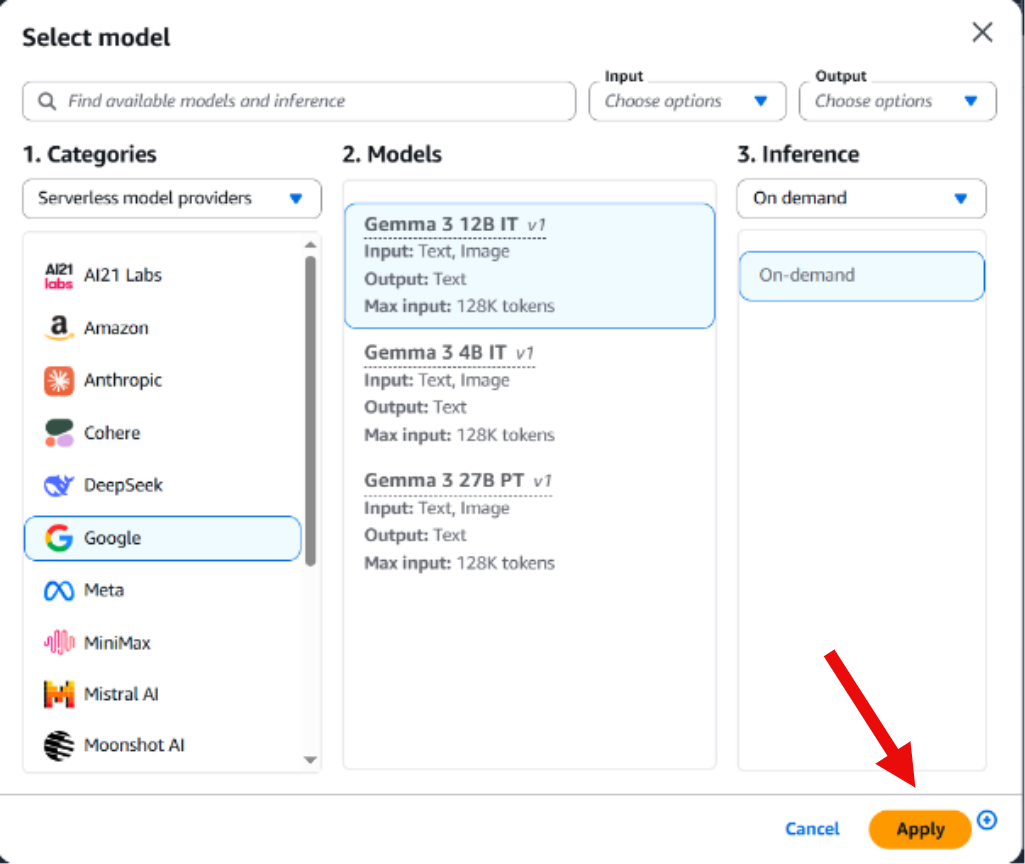This screenshot has height=864, width=1025.
Task: Select the Gemma 3 4B IT model
Action: pyautogui.click(x=529, y=393)
